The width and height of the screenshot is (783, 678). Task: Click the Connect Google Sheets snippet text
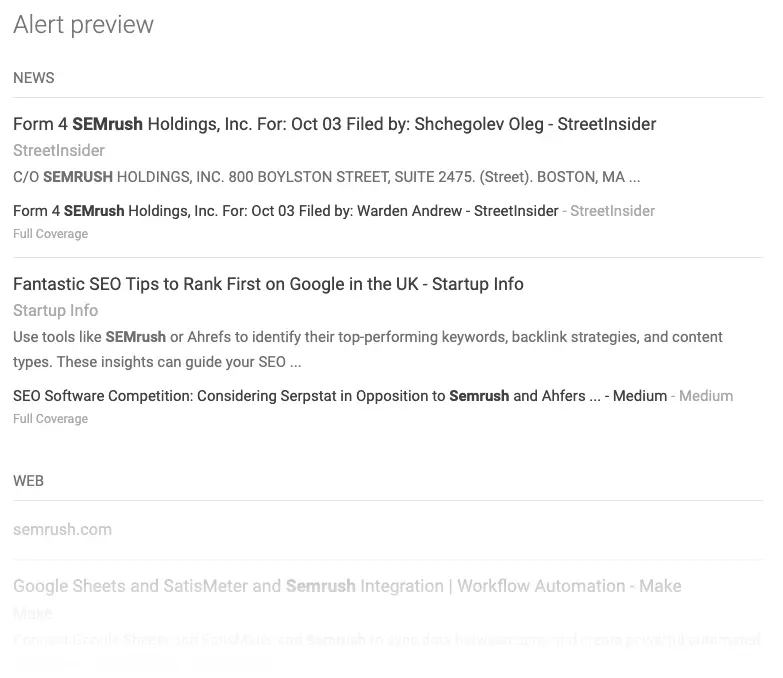(386, 639)
